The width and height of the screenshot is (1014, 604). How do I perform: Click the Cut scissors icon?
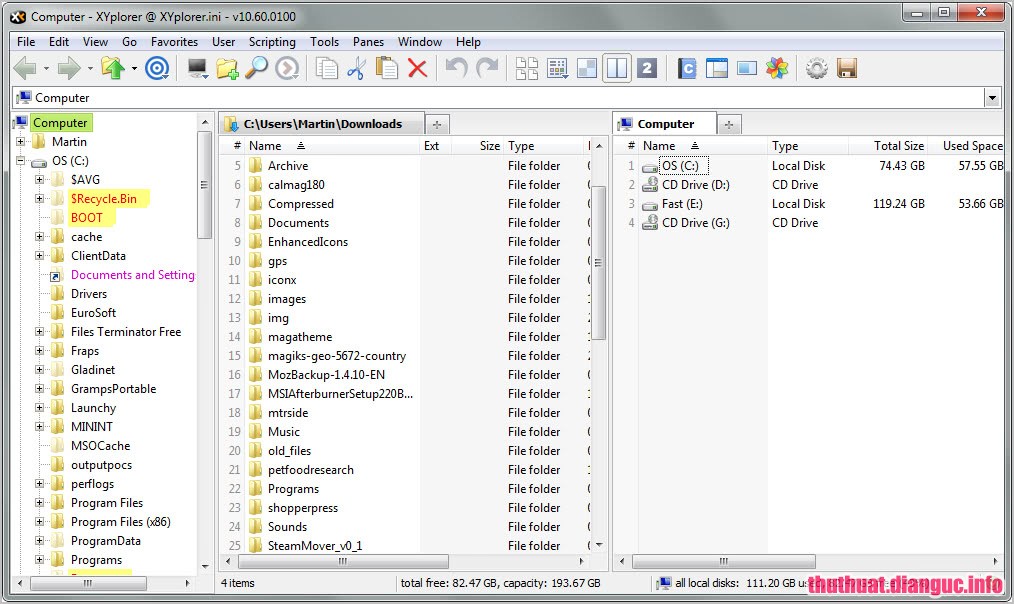click(x=356, y=68)
